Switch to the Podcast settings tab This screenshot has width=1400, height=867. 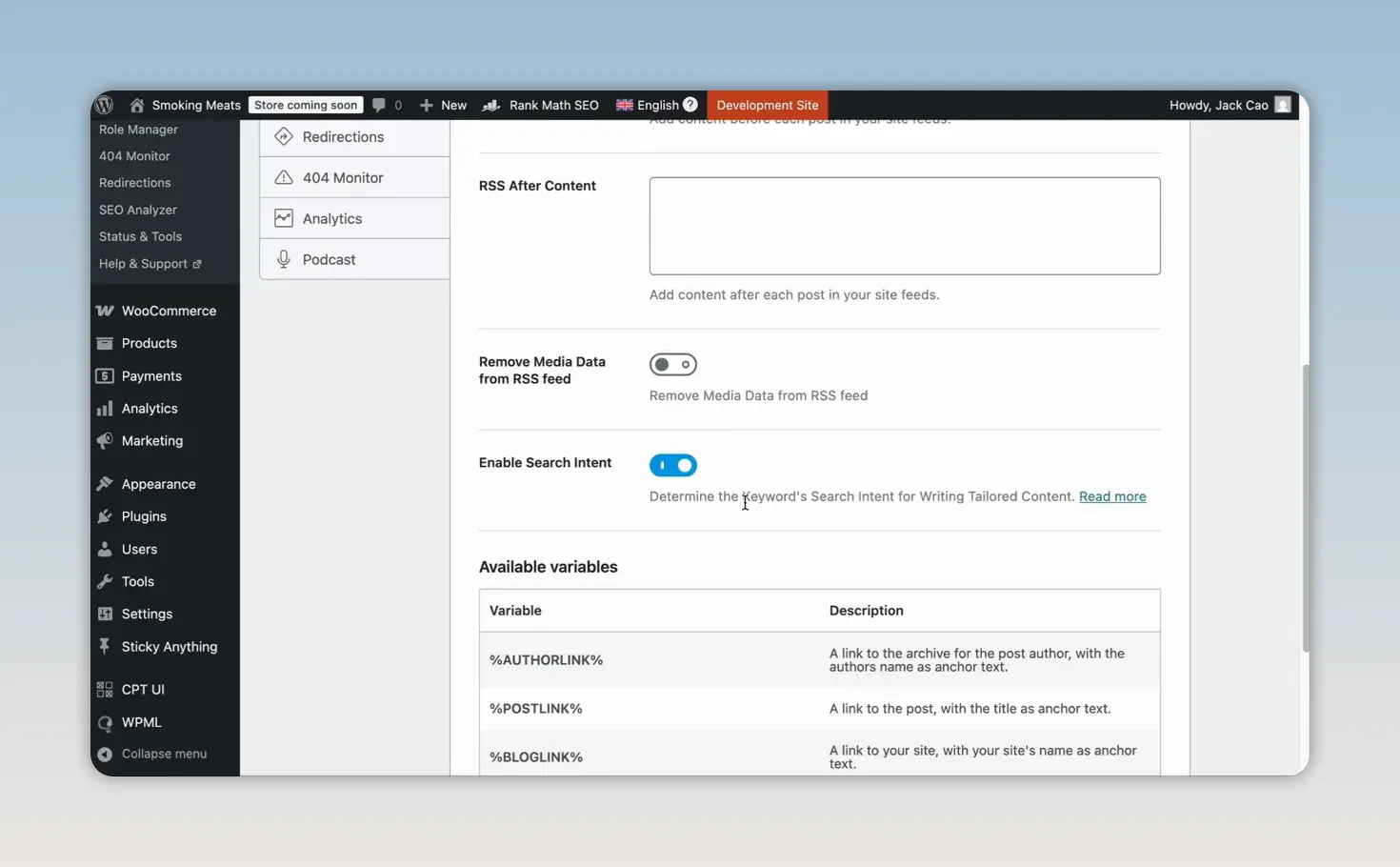tap(354, 259)
